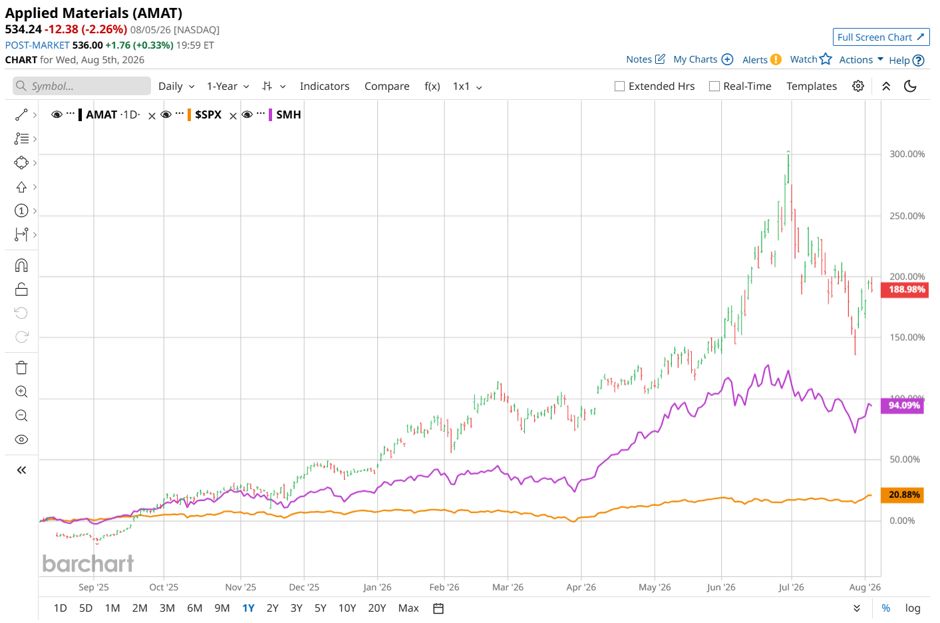Click the undo arrow icon
940x623 pixels.
tap(22, 313)
